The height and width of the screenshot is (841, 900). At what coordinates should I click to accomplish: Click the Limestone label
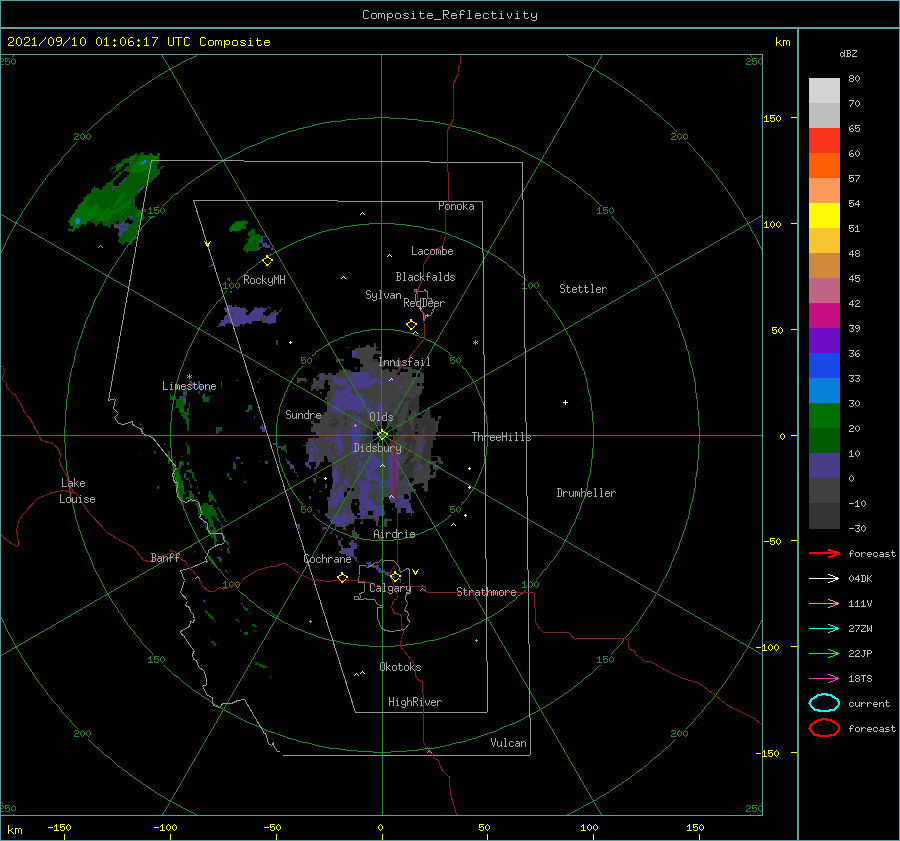(x=189, y=386)
